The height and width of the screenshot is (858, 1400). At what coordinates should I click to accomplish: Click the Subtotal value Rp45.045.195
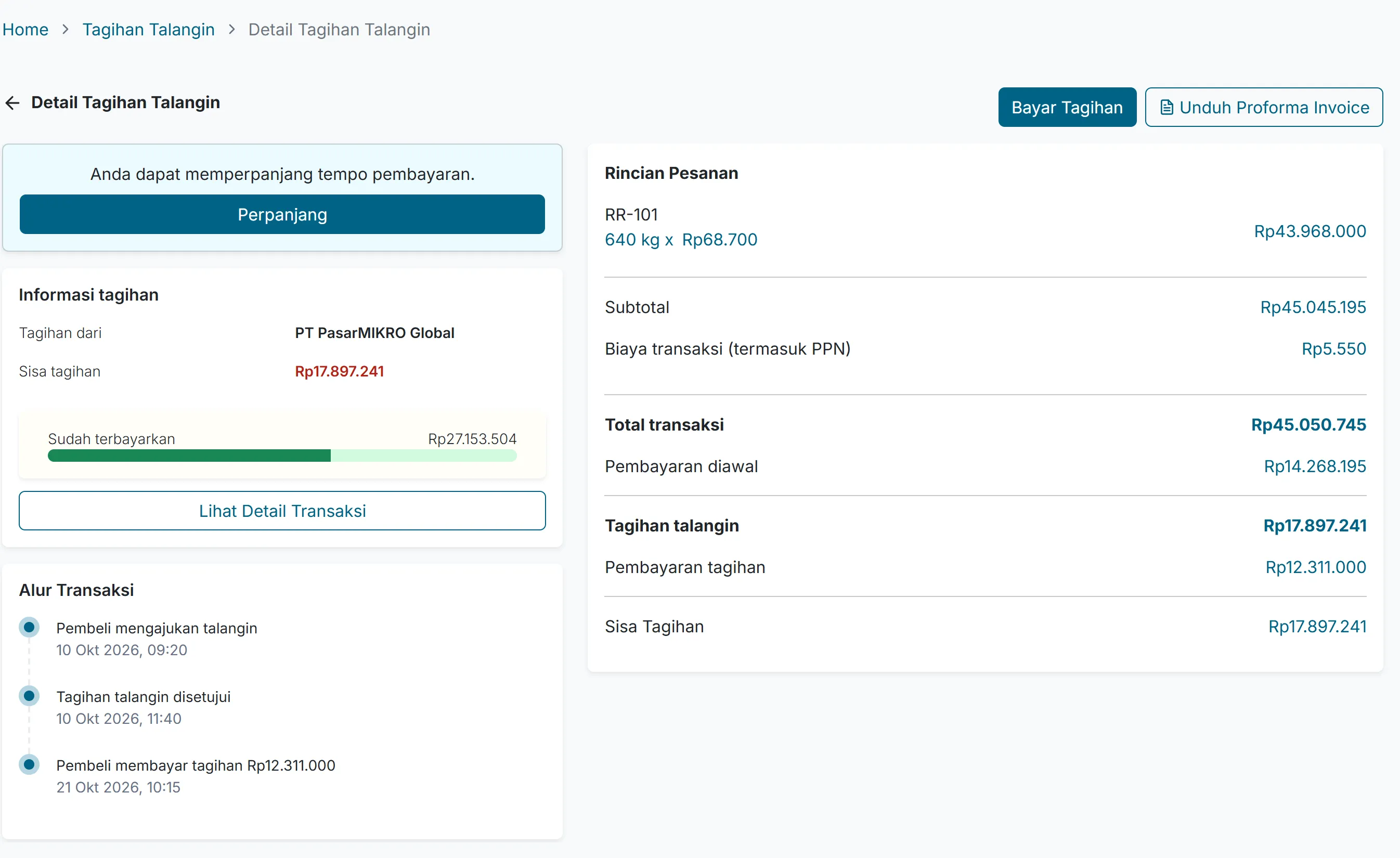pos(1313,307)
